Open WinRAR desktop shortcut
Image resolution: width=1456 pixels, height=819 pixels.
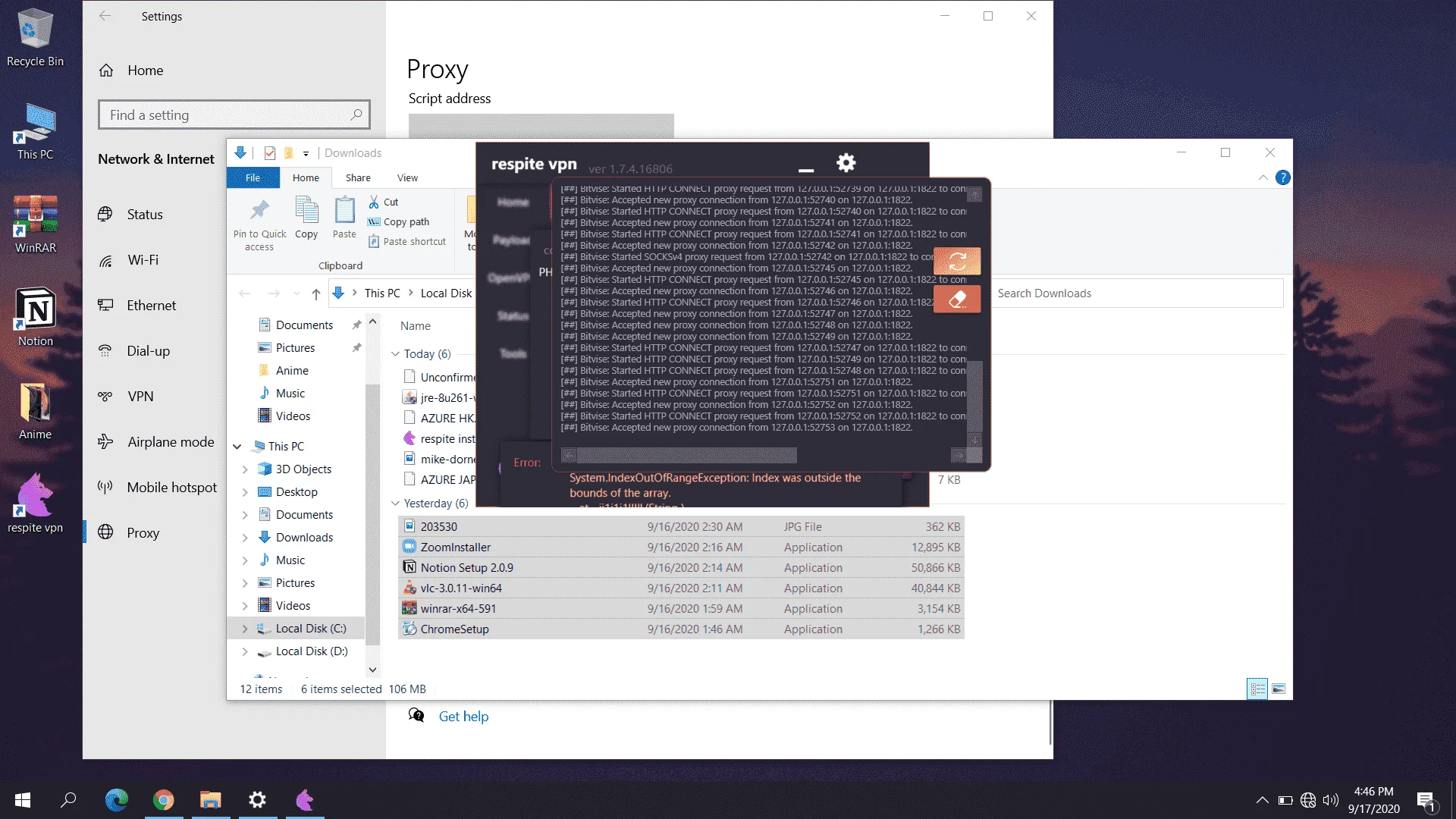coord(35,224)
